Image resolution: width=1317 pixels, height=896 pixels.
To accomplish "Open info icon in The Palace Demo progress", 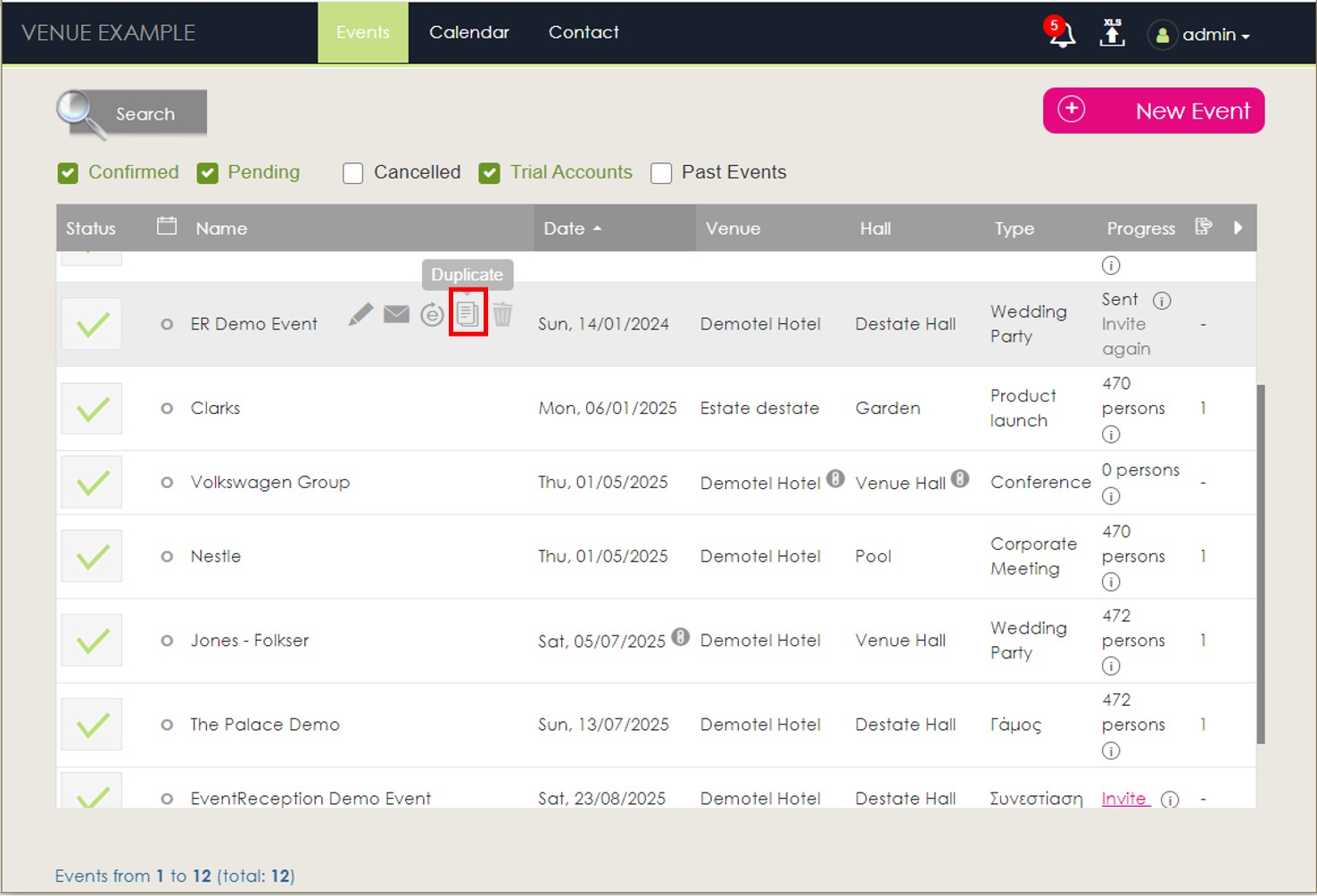I will 1111,751.
